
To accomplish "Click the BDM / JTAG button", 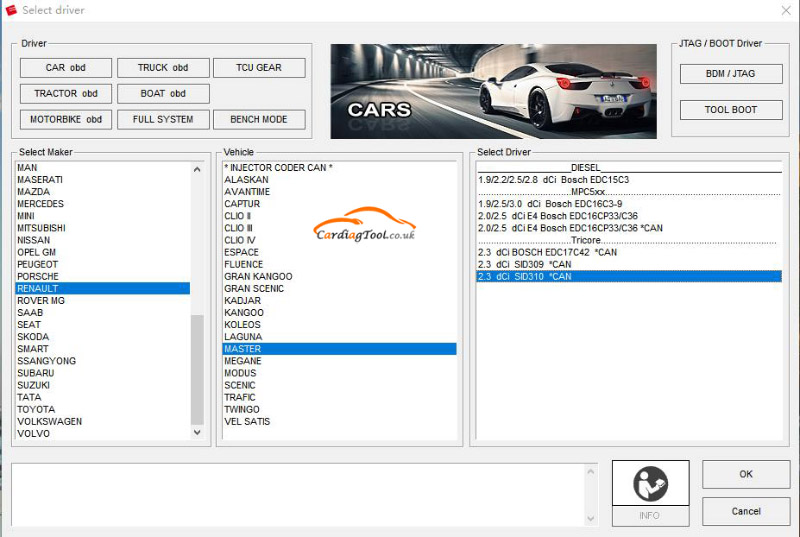I will point(730,74).
